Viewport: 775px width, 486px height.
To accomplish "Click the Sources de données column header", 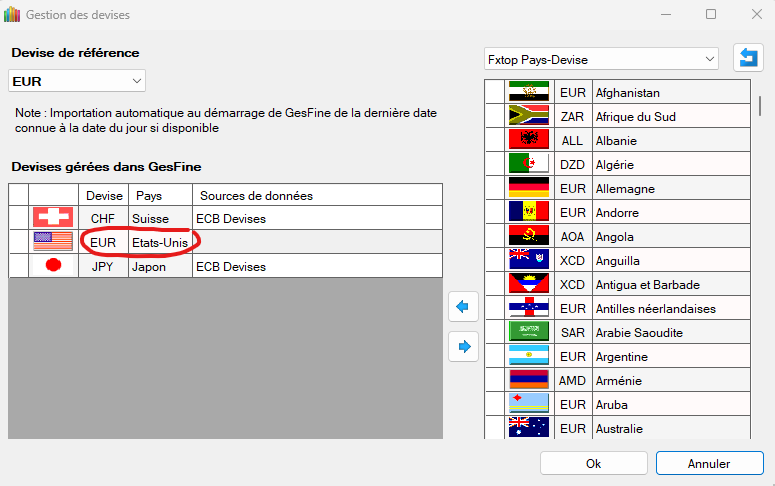I will pos(256,195).
